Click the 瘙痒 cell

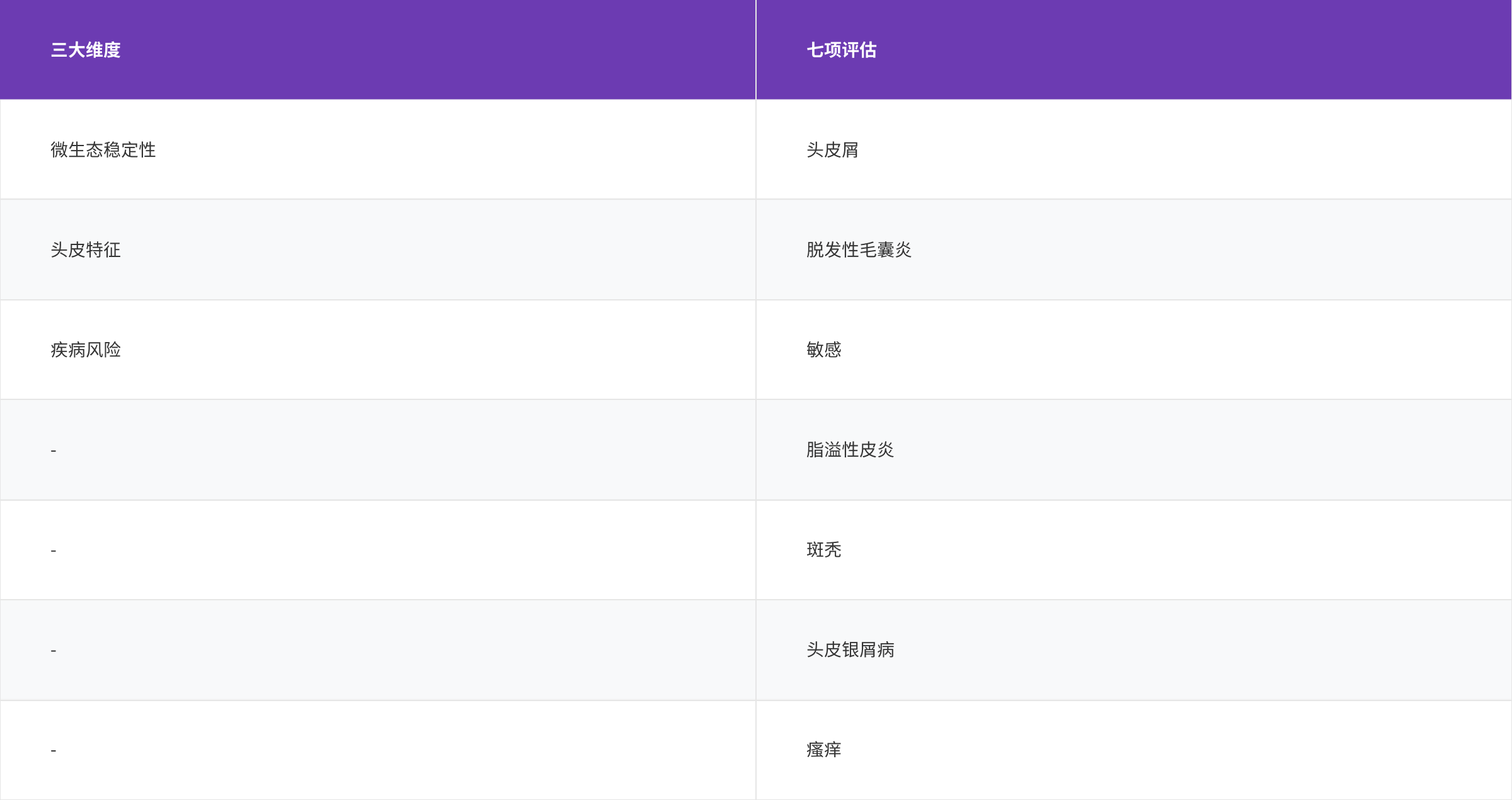(823, 750)
